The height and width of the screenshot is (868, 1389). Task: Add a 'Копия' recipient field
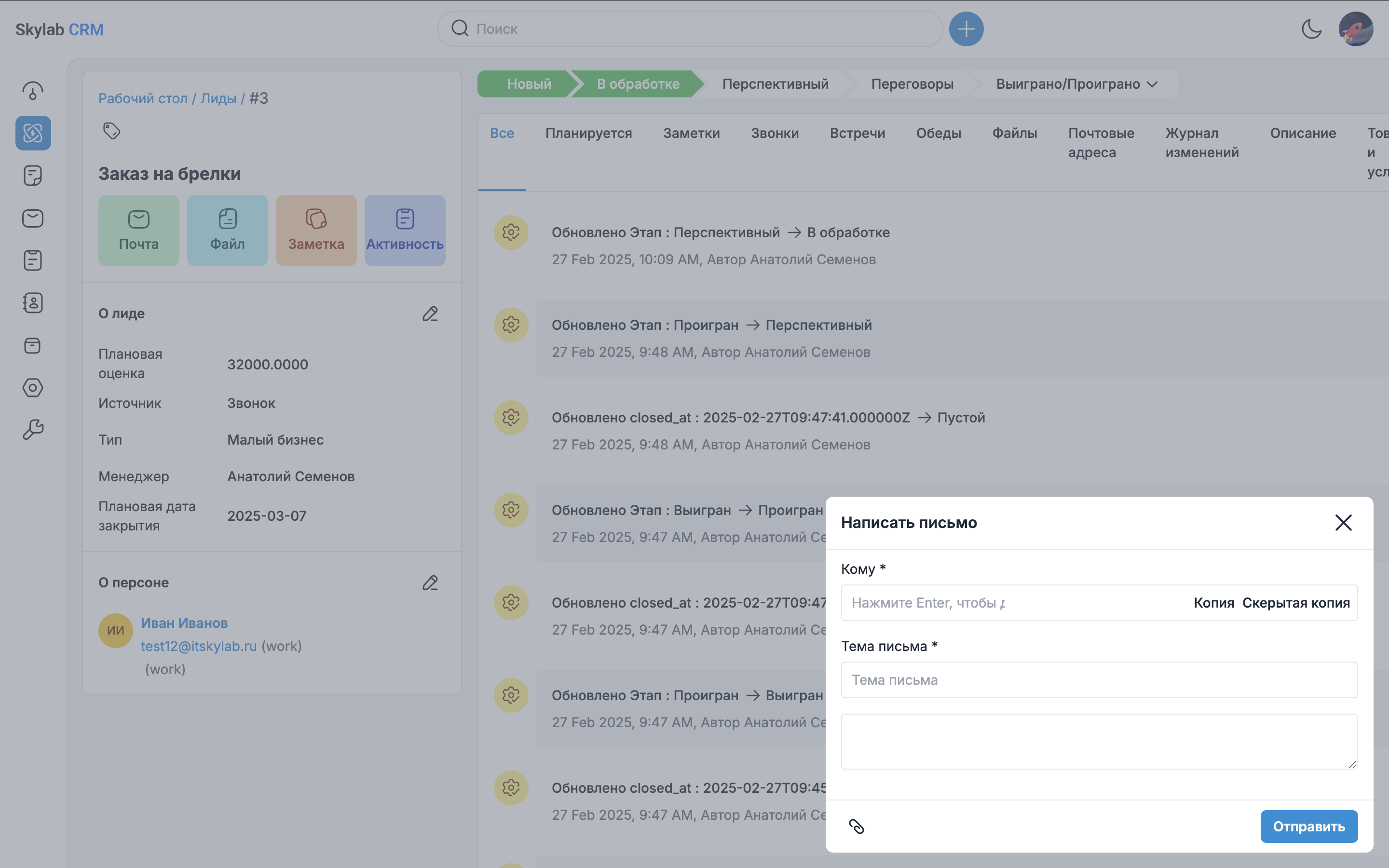[1214, 603]
